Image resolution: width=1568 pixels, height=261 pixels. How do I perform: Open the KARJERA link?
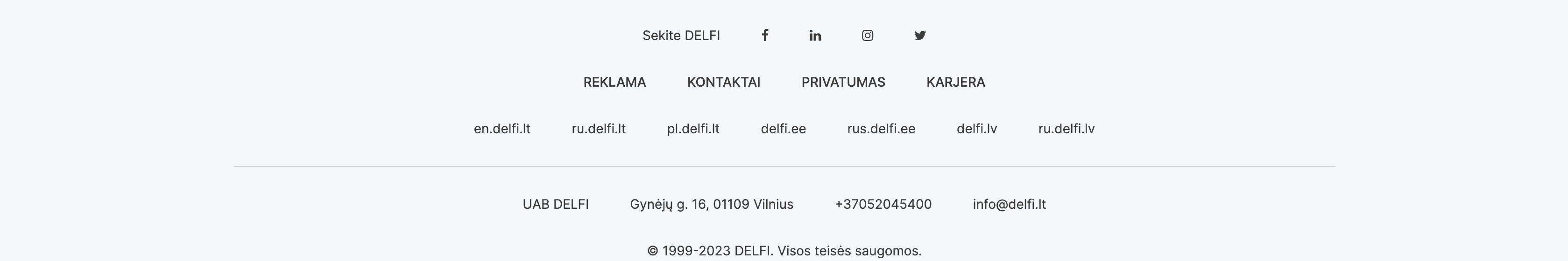[955, 82]
